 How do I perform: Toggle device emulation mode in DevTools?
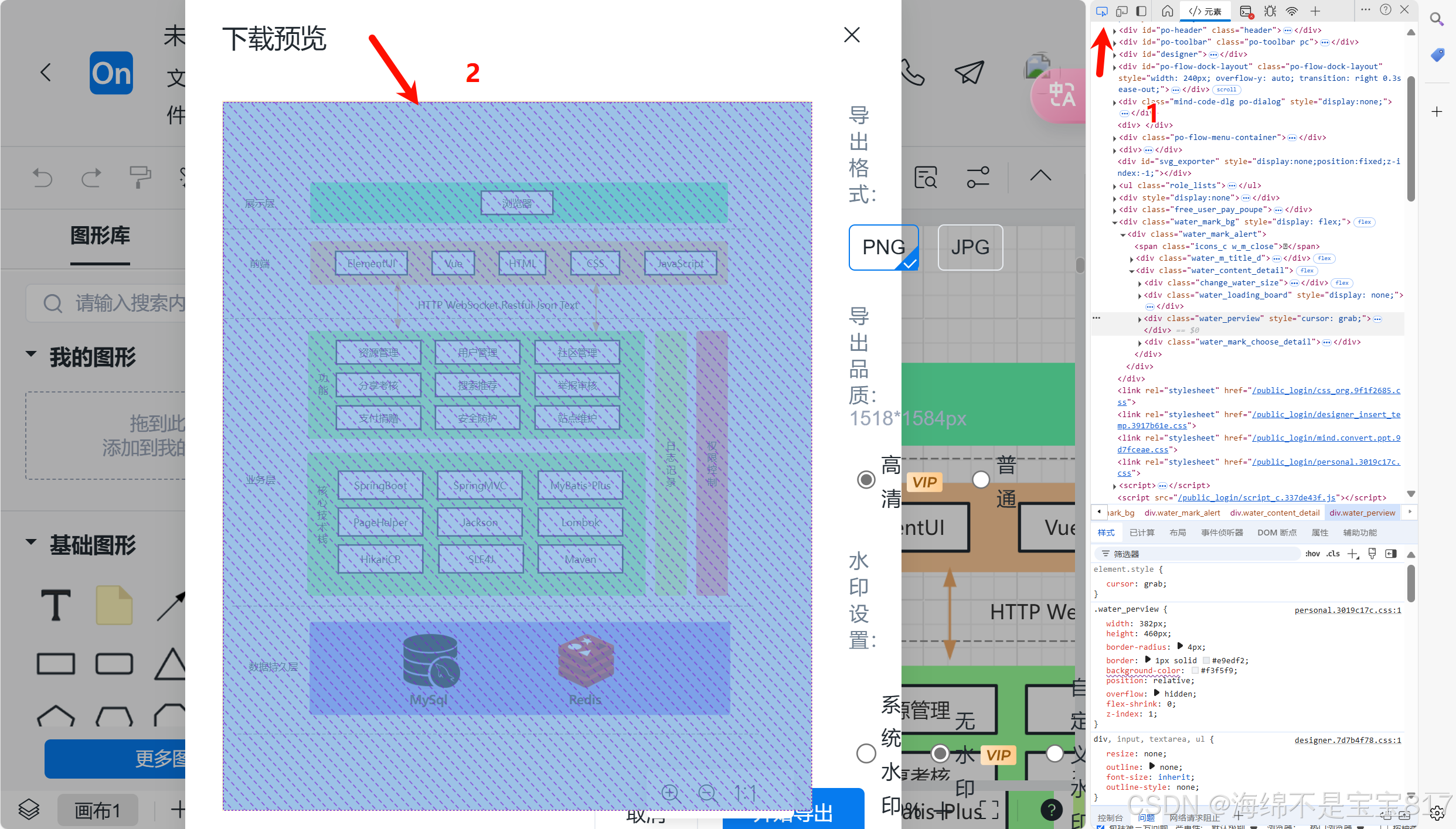click(x=1121, y=11)
